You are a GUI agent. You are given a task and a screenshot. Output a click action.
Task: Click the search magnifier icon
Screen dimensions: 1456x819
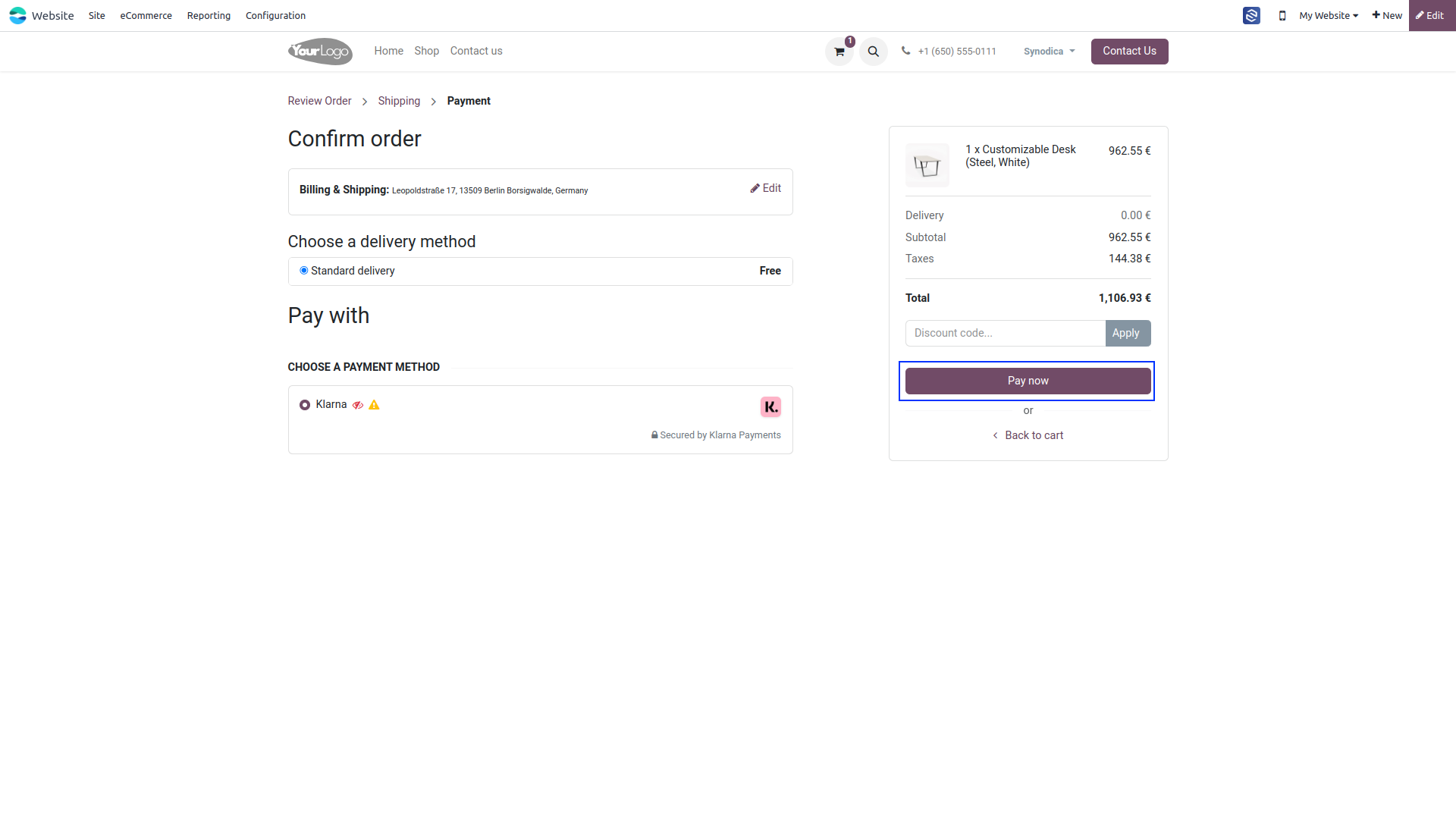coord(874,52)
